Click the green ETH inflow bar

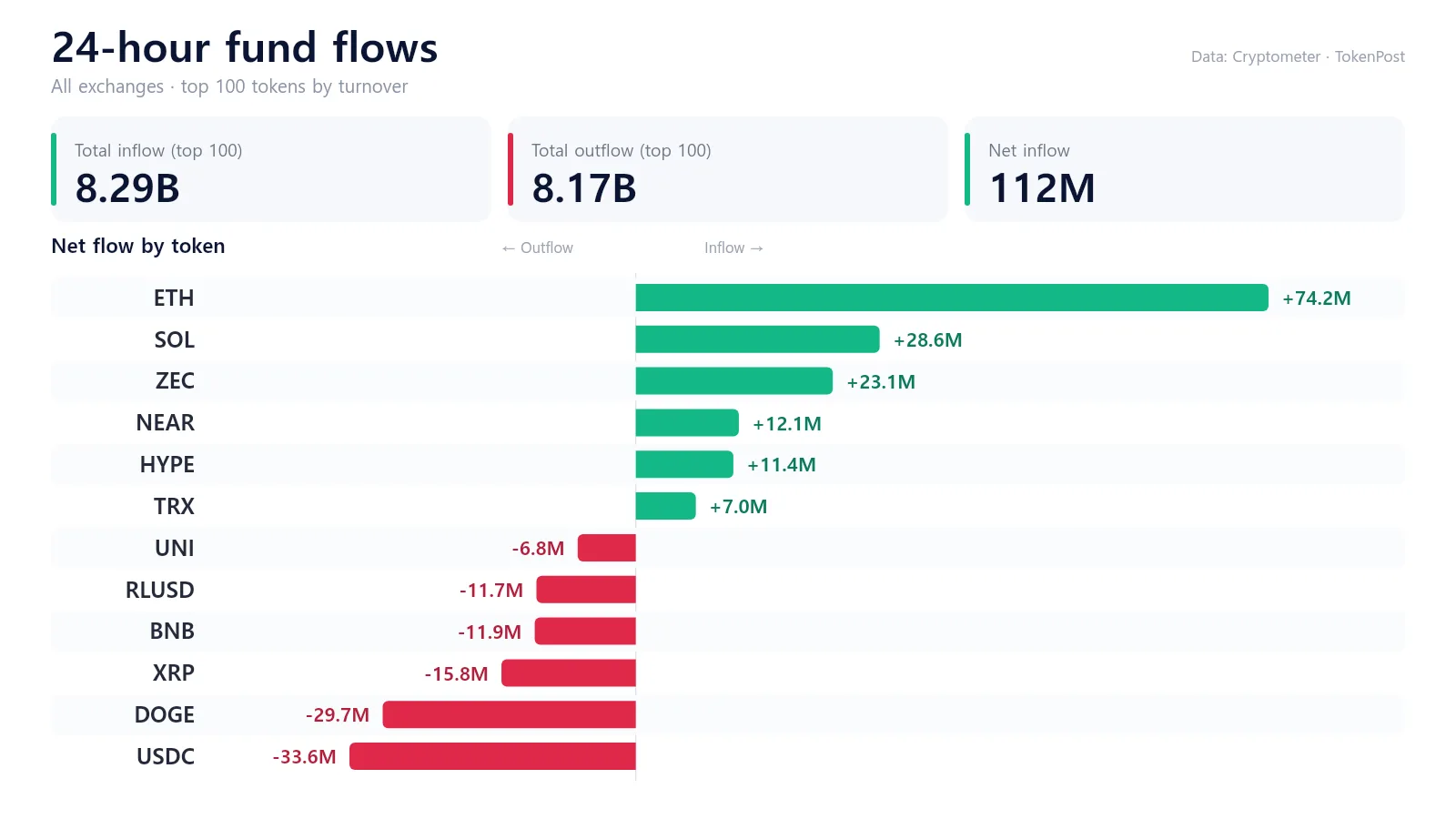click(x=952, y=298)
